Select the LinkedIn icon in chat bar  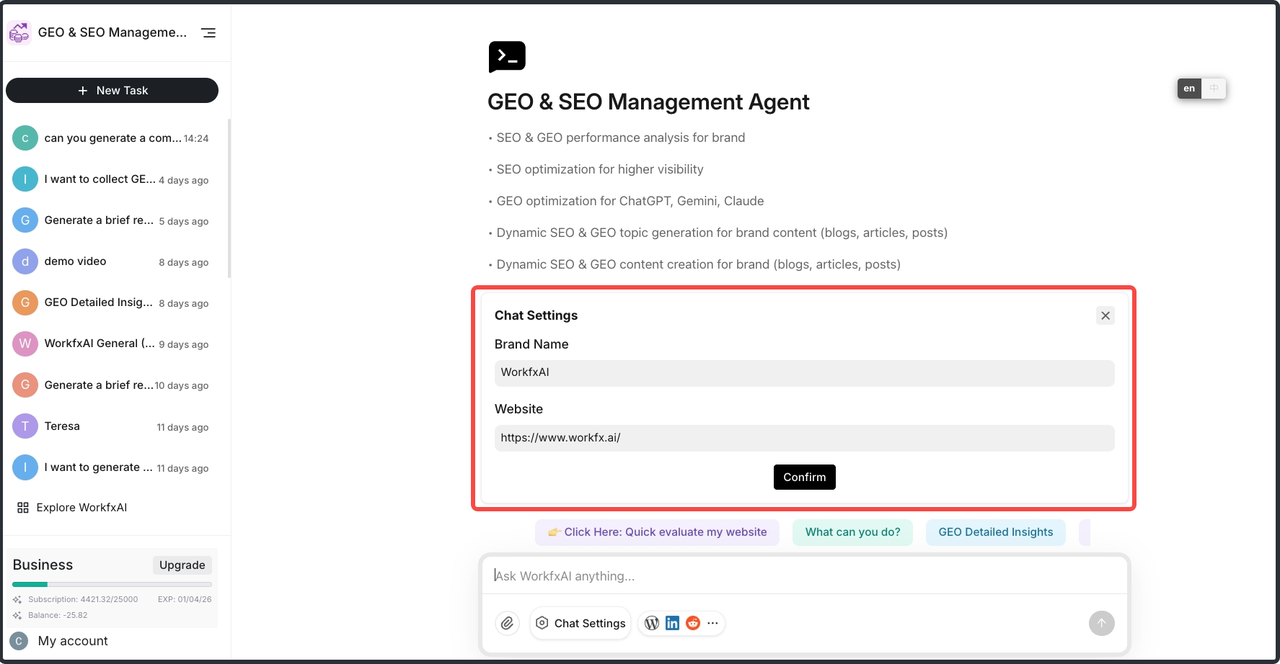672,623
